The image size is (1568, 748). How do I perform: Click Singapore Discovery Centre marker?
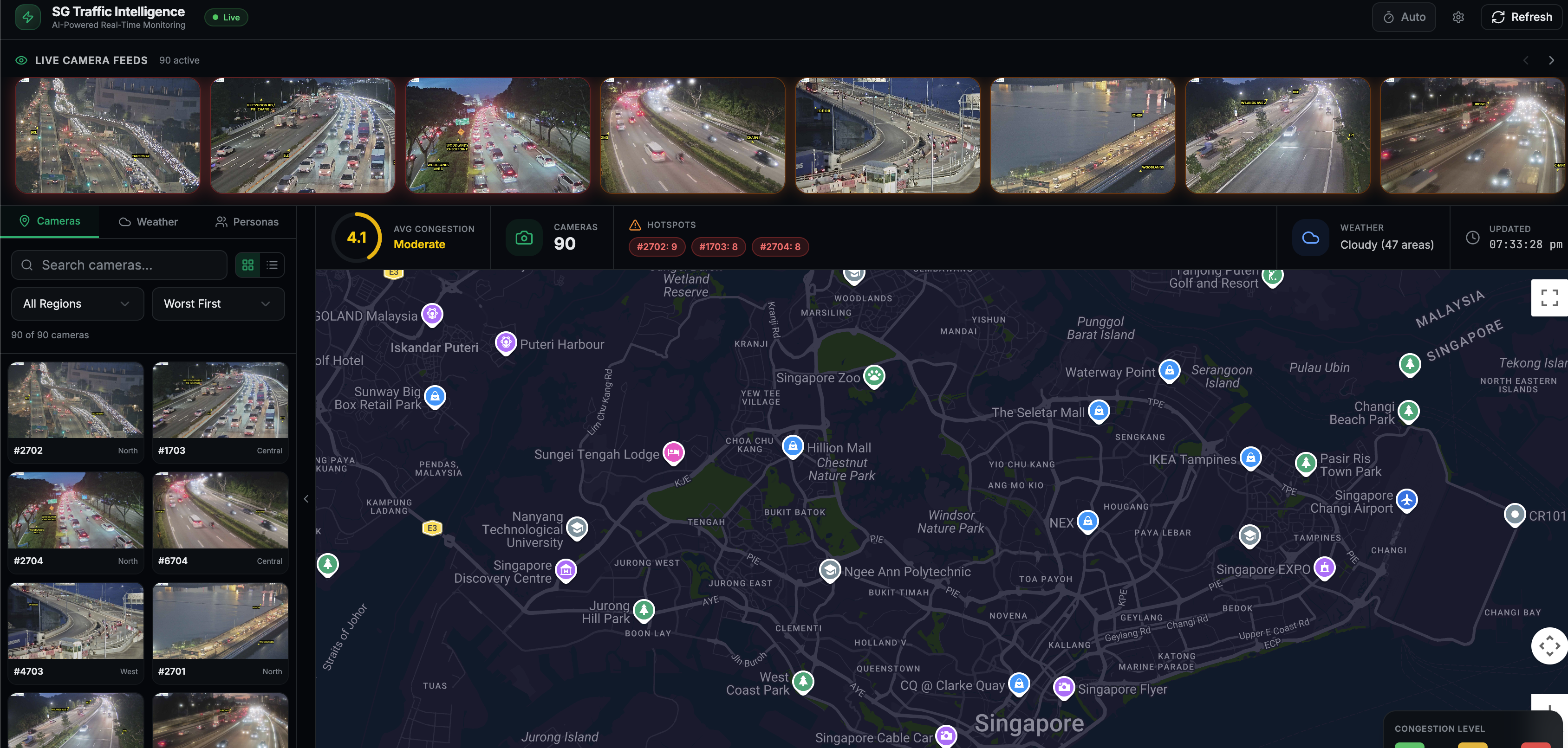[x=566, y=570]
